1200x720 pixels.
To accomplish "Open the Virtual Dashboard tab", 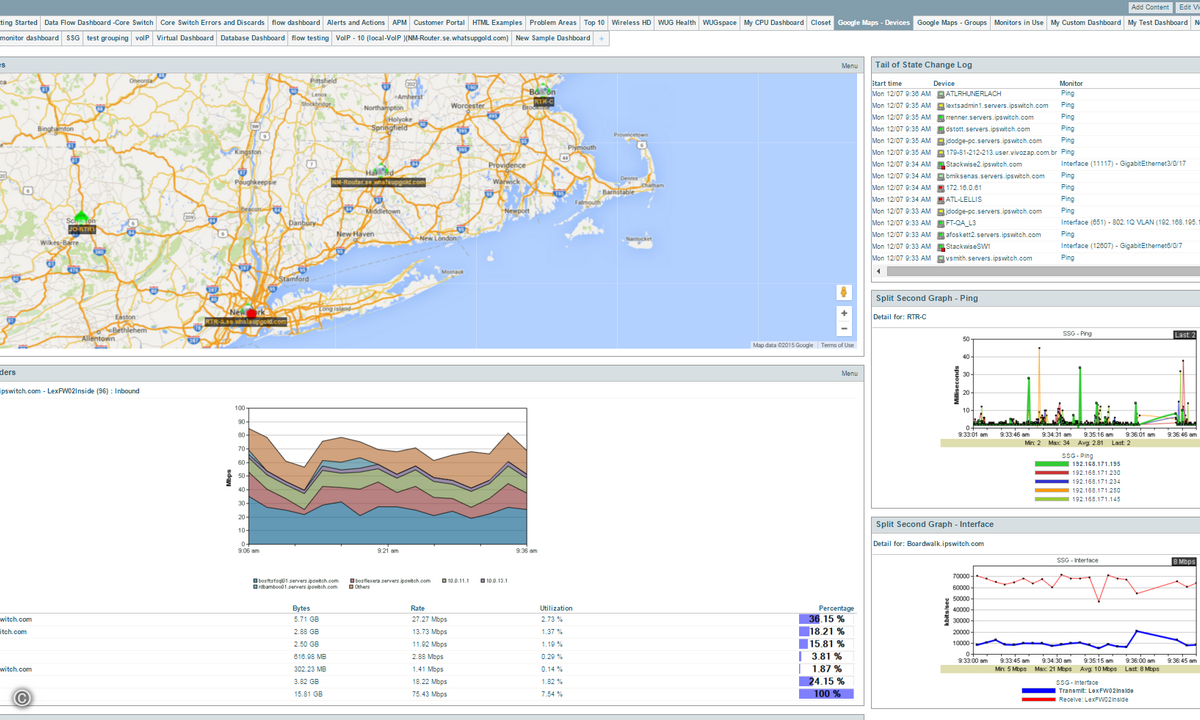I will pyautogui.click(x=185, y=38).
